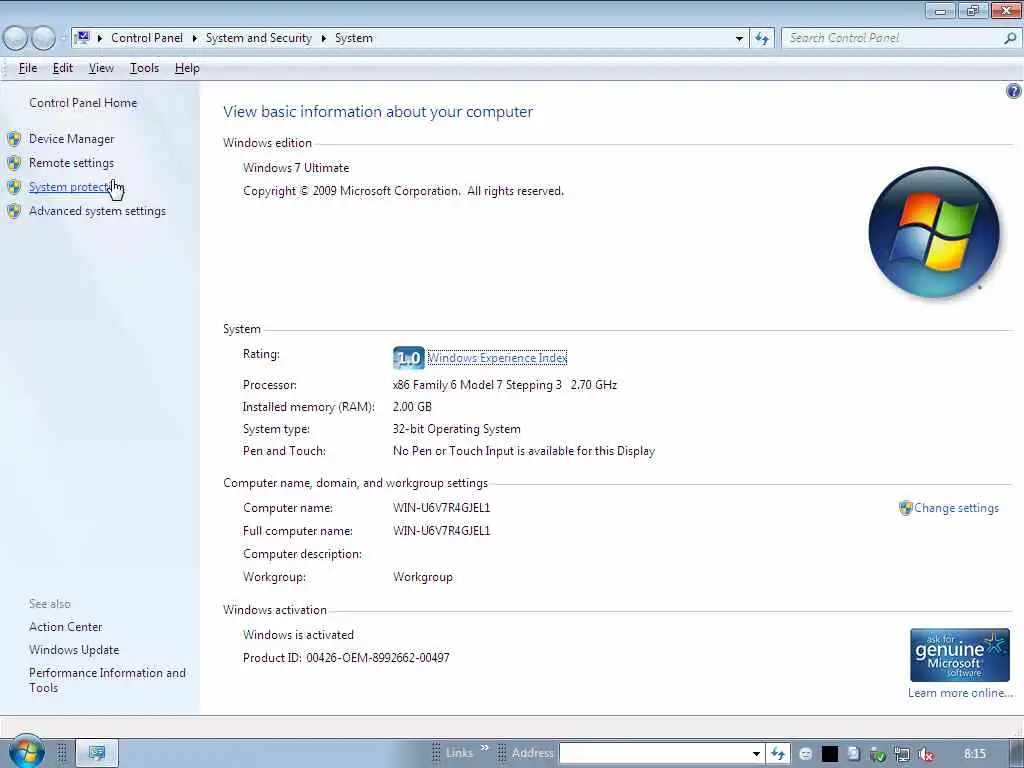Viewport: 1024px width, 768px height.
Task: Click the System taskbar button
Action: [x=97, y=753]
